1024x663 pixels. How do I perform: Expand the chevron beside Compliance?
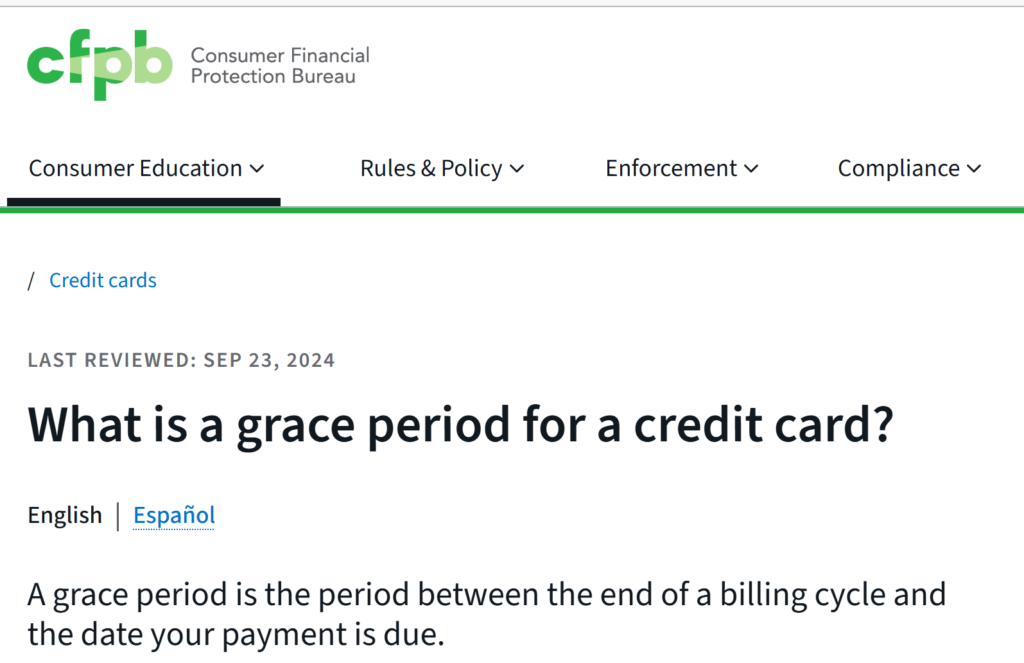click(x=975, y=169)
